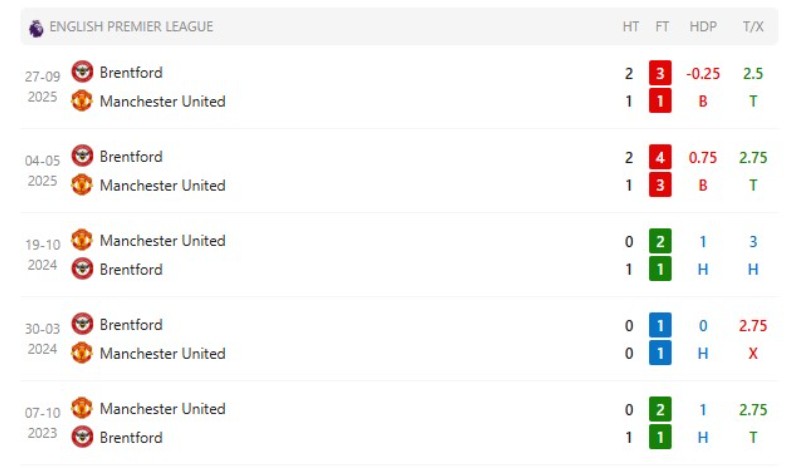Select Manchester United's crest in the 04-05-2025 match
The width and height of the screenshot is (800, 468).
point(82,184)
